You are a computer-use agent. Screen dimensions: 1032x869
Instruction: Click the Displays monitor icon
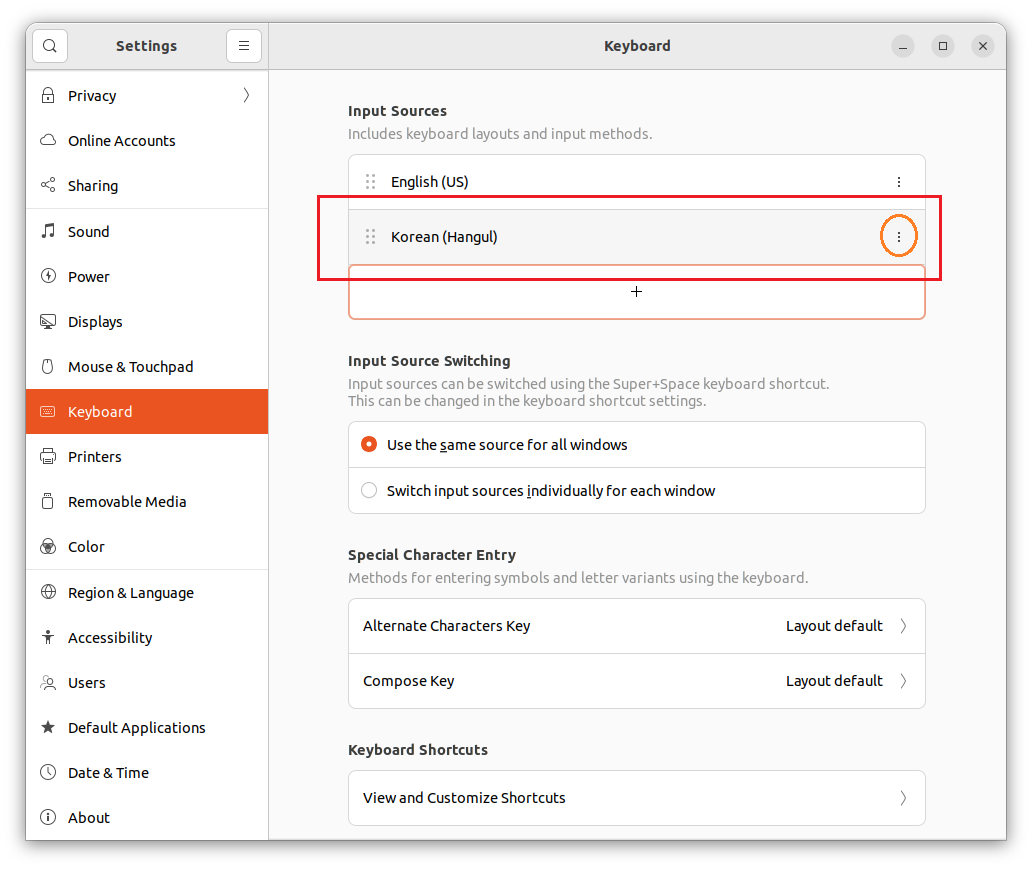(48, 321)
